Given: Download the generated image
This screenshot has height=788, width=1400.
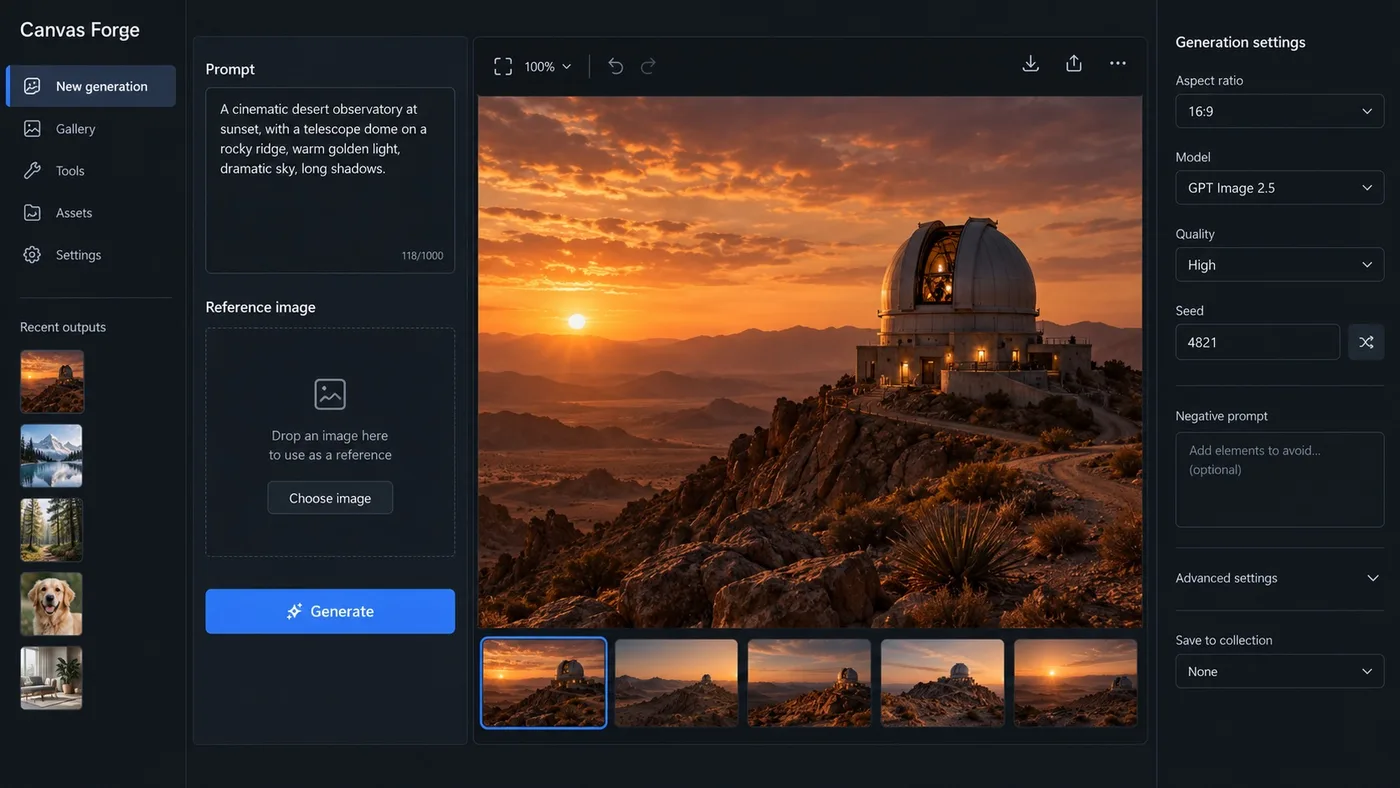Looking at the screenshot, I should click(1031, 63).
